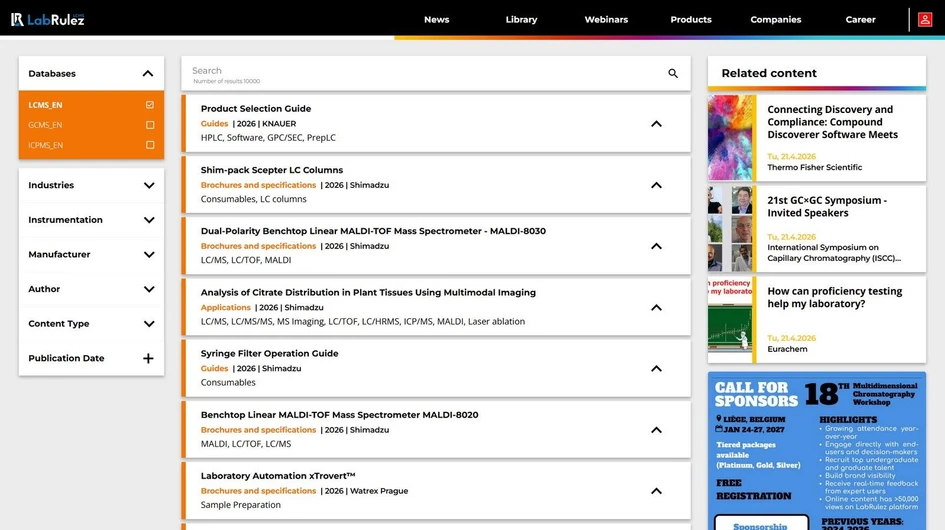Open the Webinars menu
Viewport: 945px width, 530px height.
(x=606, y=20)
